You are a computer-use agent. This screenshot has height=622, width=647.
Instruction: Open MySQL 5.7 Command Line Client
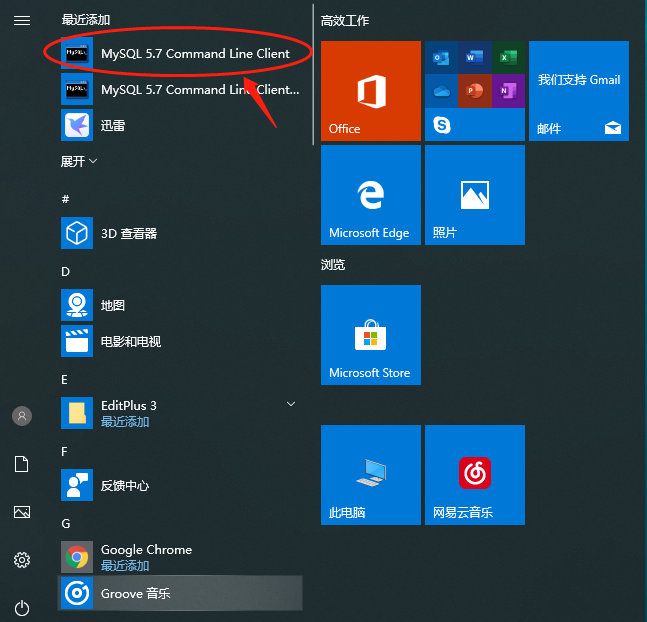pyautogui.click(x=181, y=54)
